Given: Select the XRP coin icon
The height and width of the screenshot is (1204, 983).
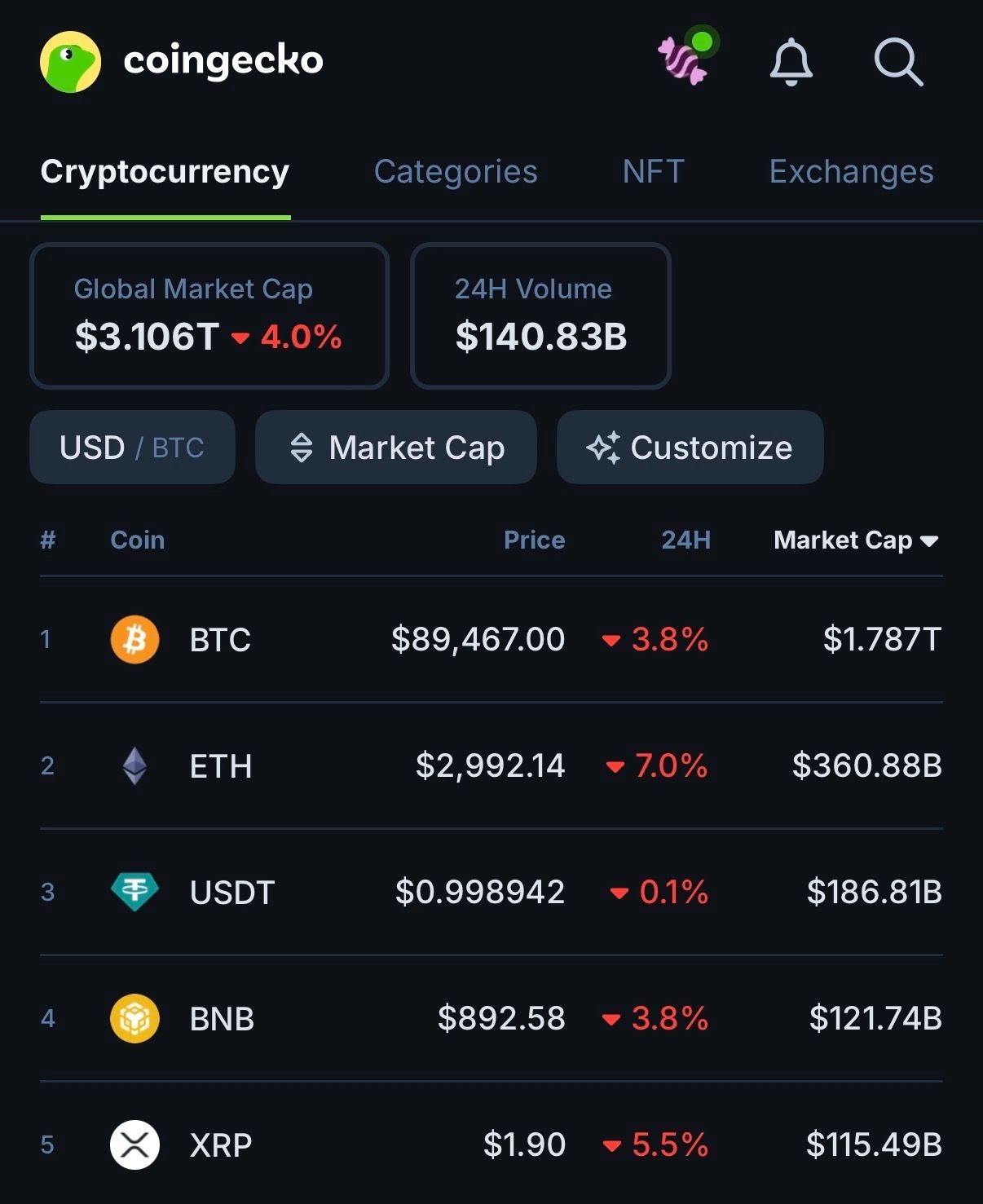Looking at the screenshot, I should tap(134, 1144).
